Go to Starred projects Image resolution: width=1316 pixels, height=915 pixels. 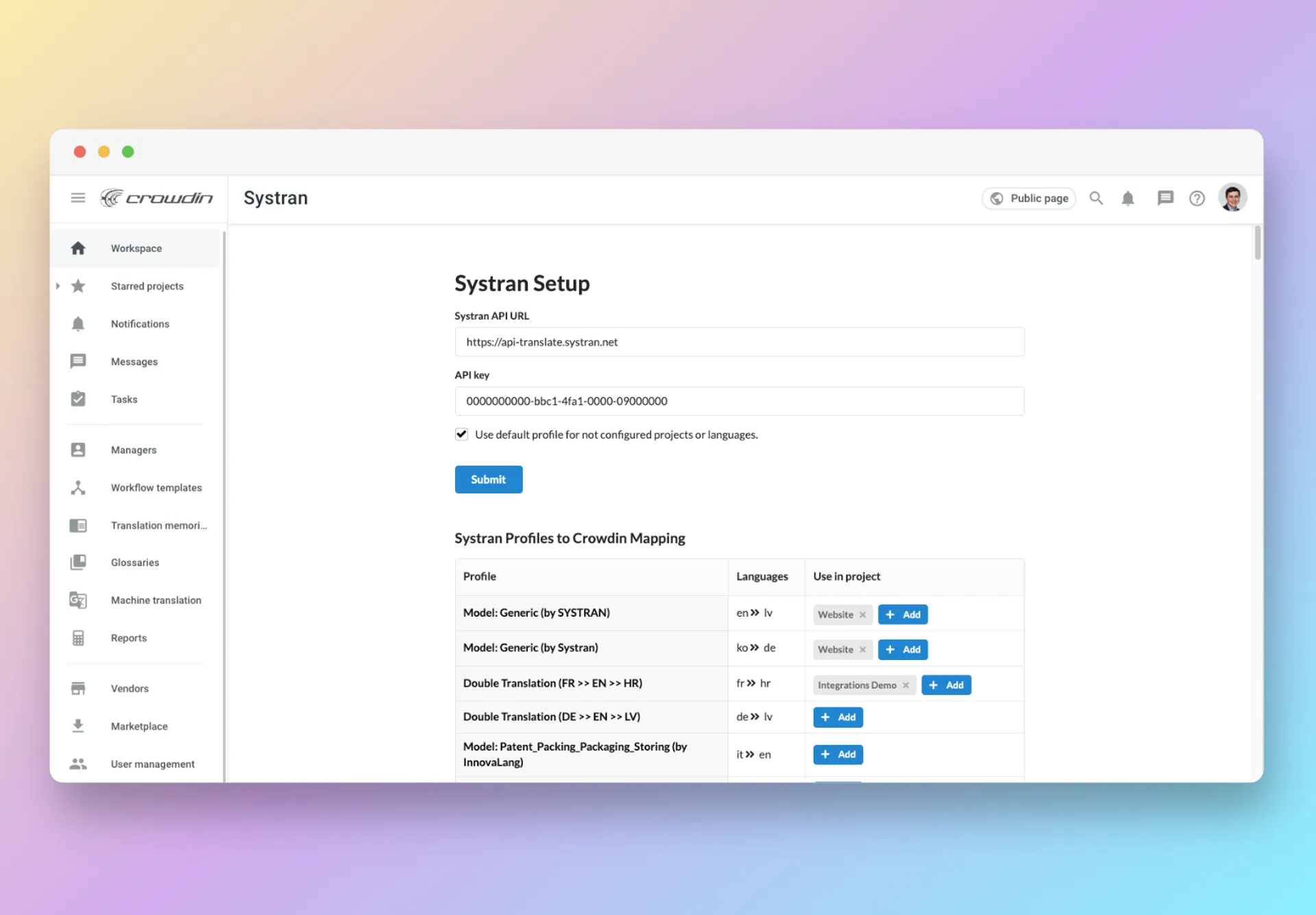coord(136,286)
